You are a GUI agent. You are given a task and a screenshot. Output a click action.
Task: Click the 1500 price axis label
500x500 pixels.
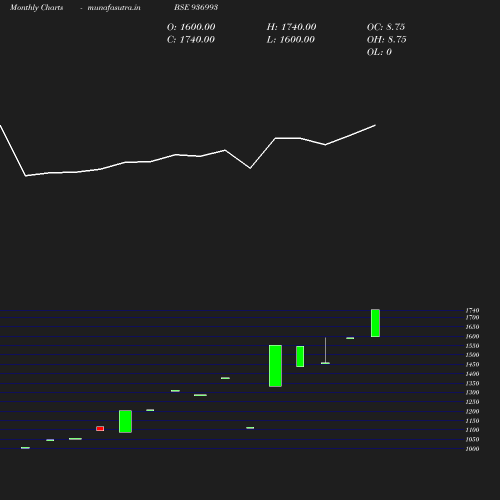click(x=472, y=355)
